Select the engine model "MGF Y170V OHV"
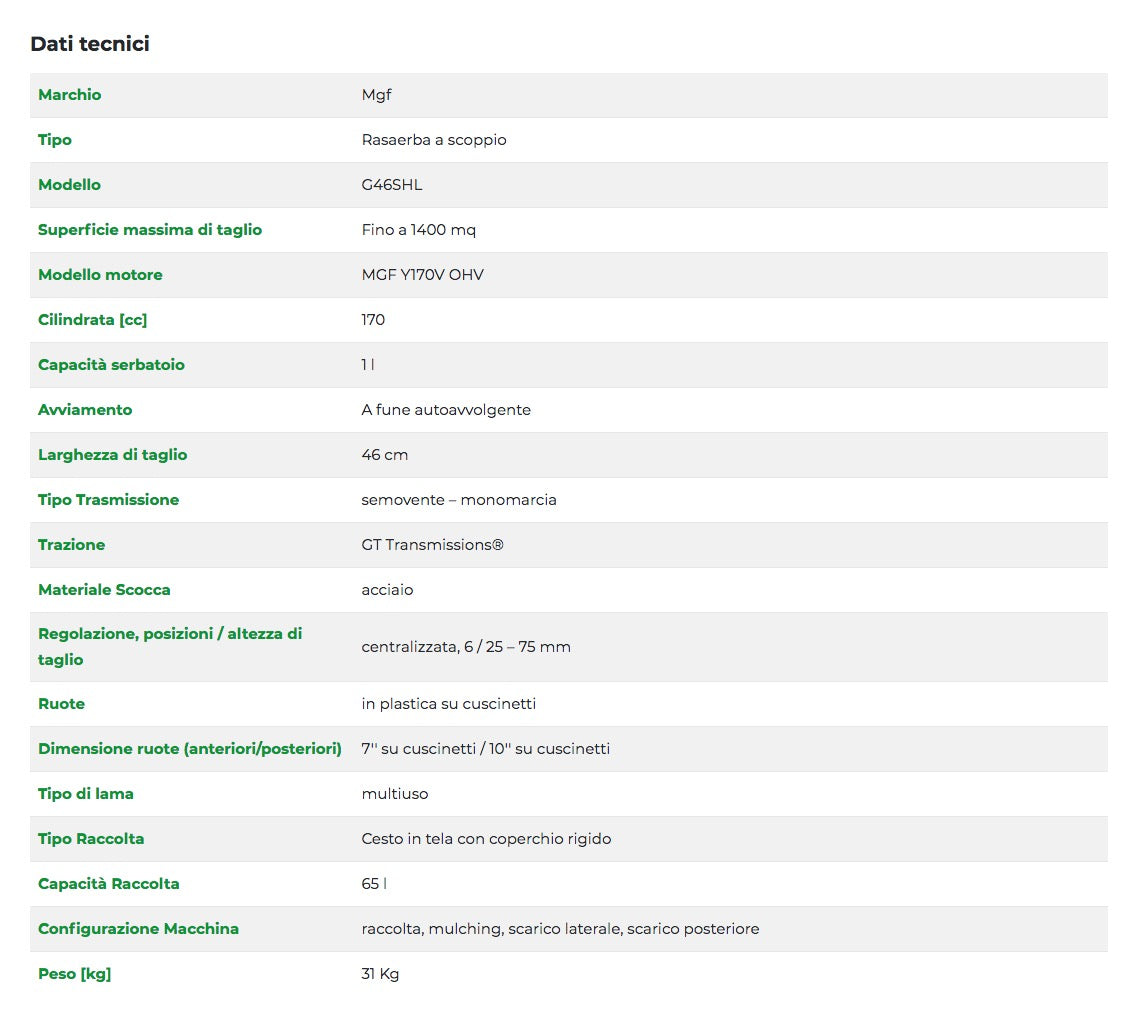The image size is (1140, 1024). click(423, 275)
